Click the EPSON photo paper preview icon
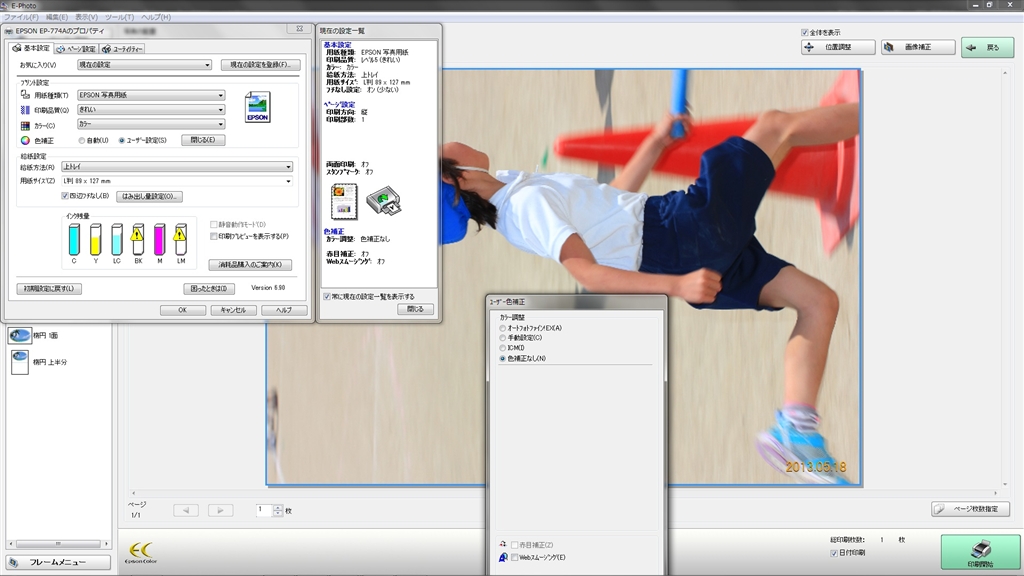The width and height of the screenshot is (1024, 576). click(x=257, y=107)
